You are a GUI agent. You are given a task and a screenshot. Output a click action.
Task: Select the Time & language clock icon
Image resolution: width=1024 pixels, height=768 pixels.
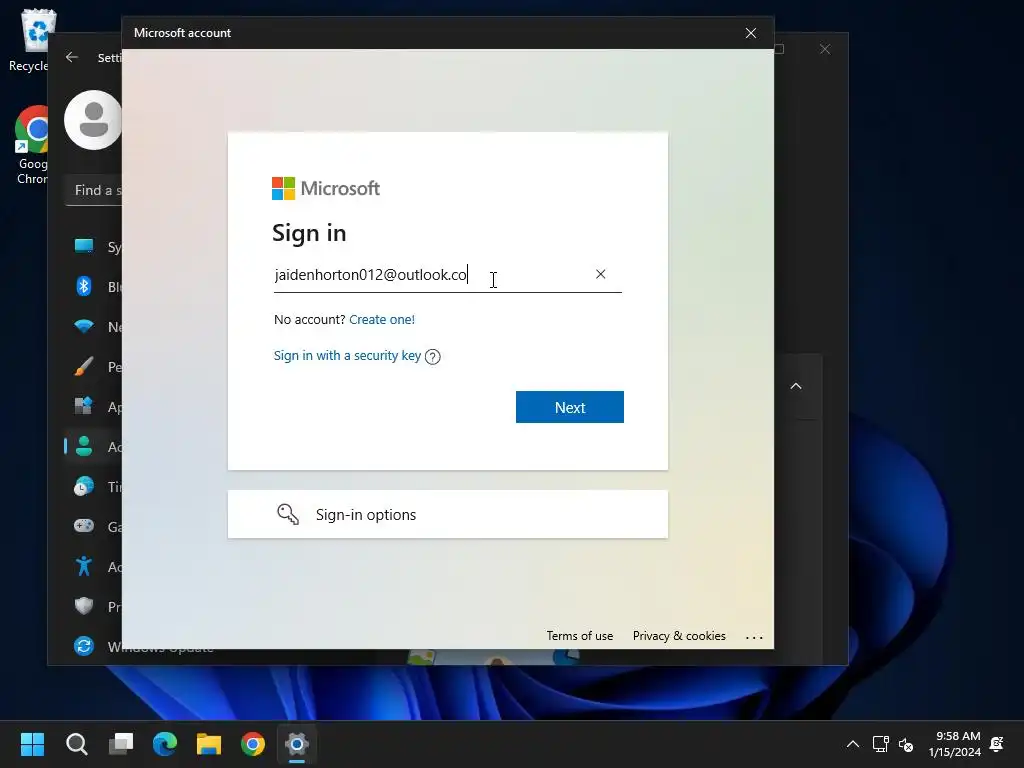84,487
